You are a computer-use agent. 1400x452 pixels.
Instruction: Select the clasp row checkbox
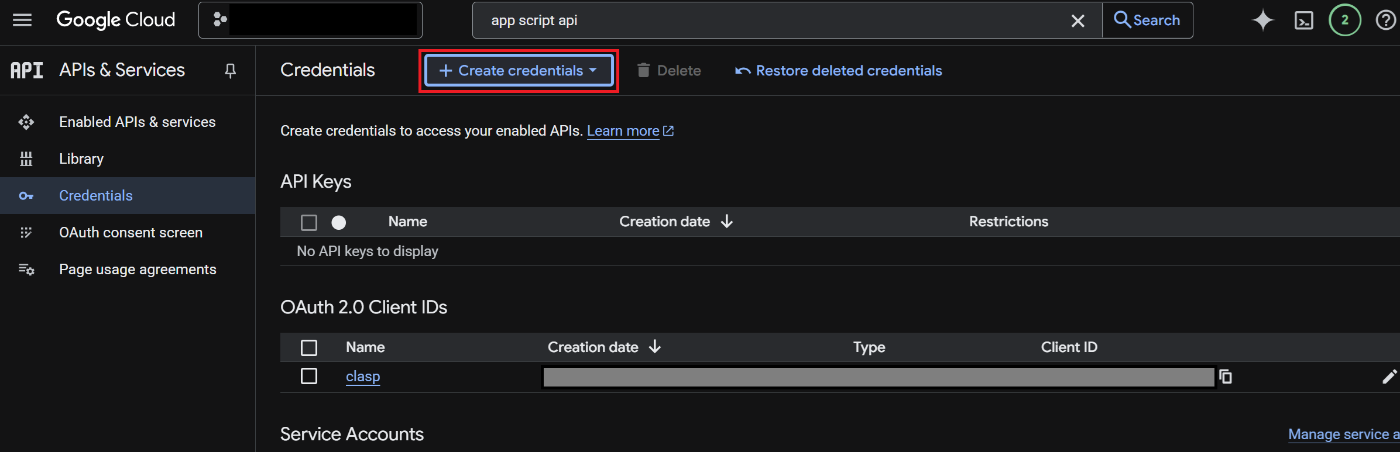pyautogui.click(x=309, y=377)
